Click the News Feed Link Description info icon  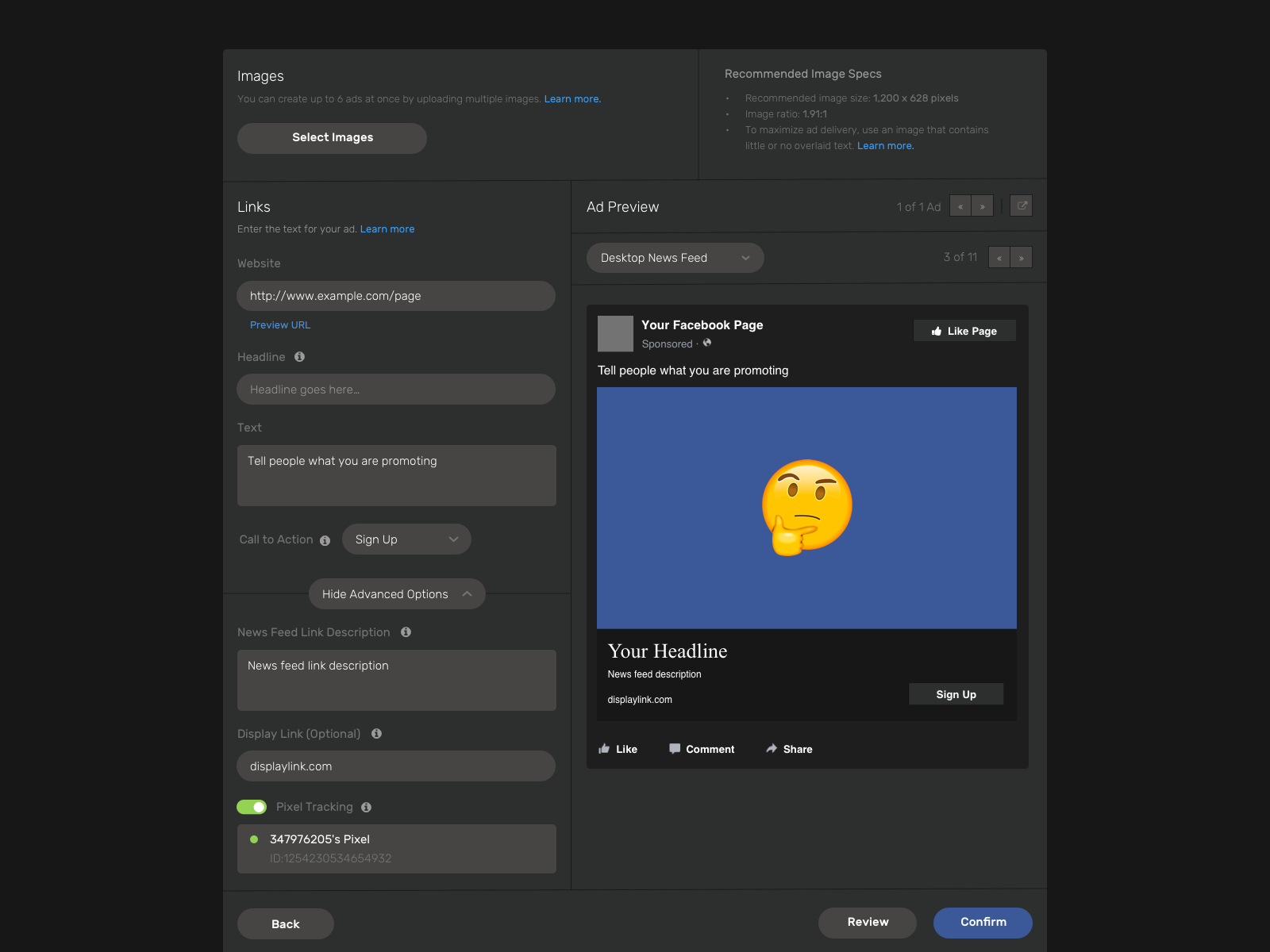[406, 632]
